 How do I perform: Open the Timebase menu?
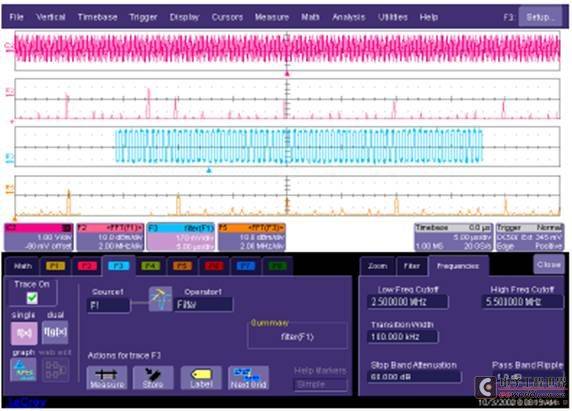(x=97, y=17)
